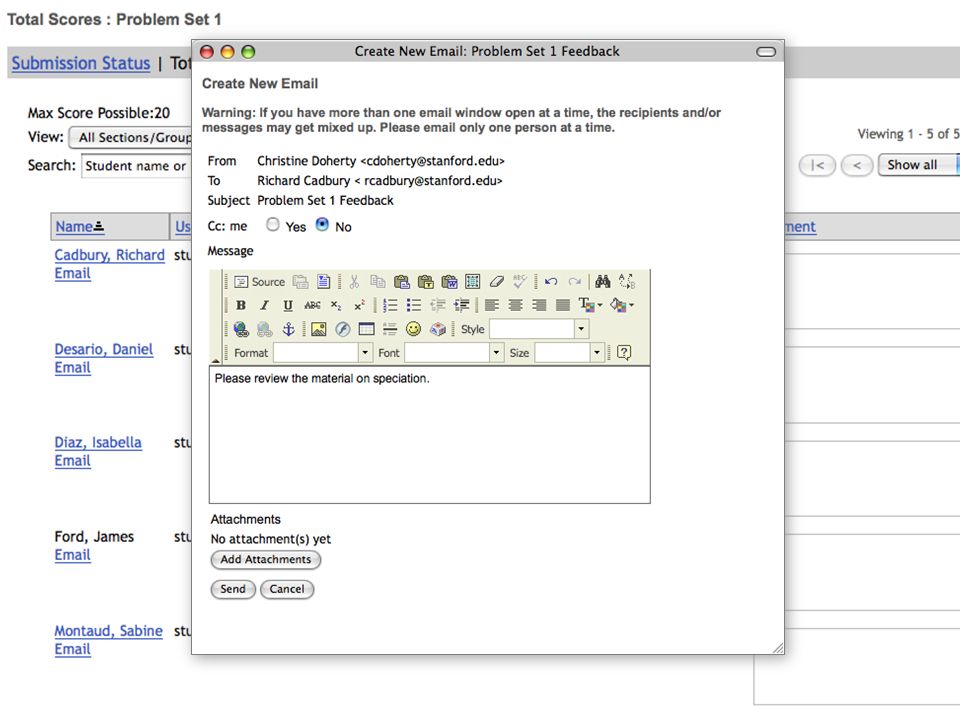Image resolution: width=960 pixels, height=720 pixels.
Task: Open the Size dropdown
Action: point(569,353)
